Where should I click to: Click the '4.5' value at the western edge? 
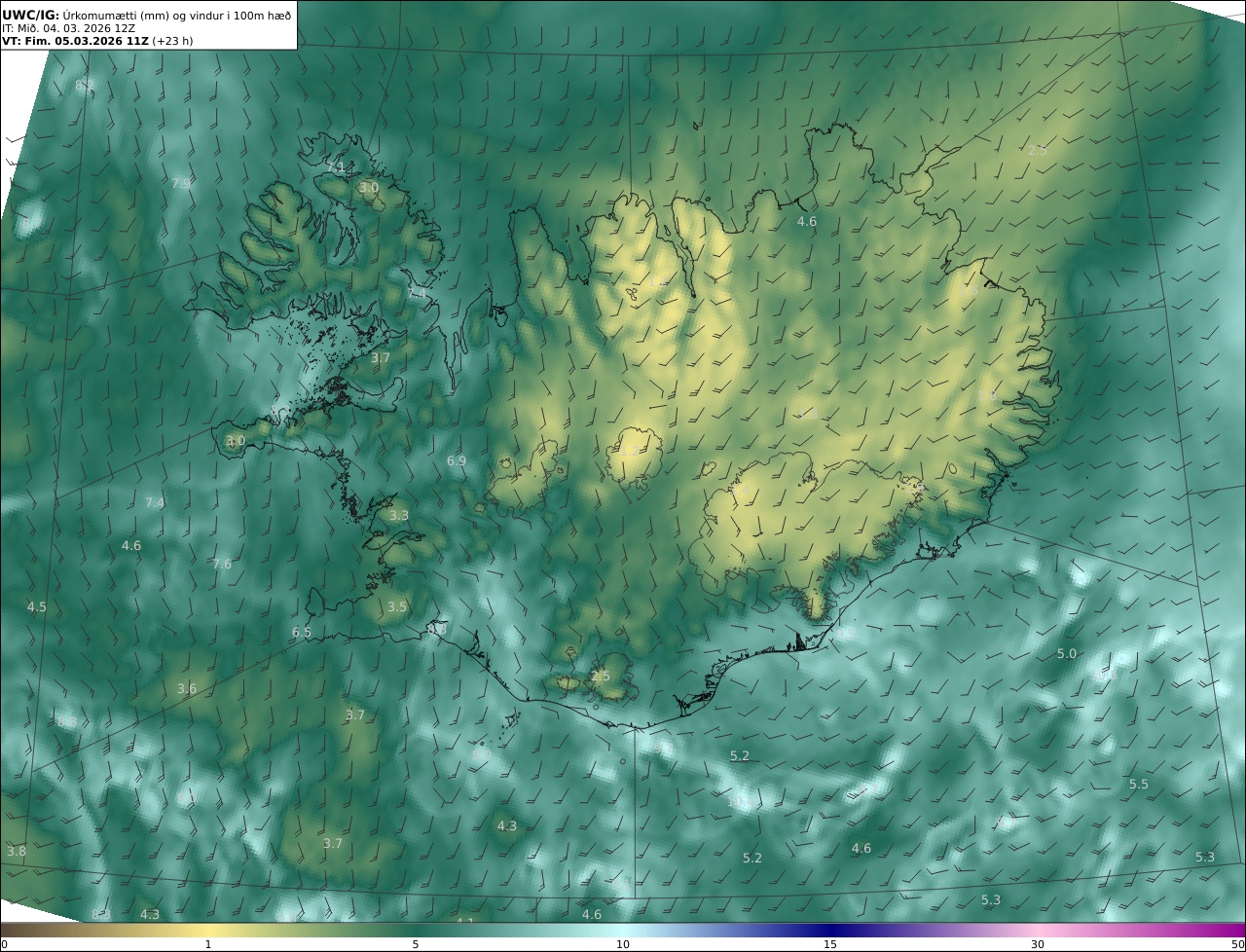click(36, 606)
